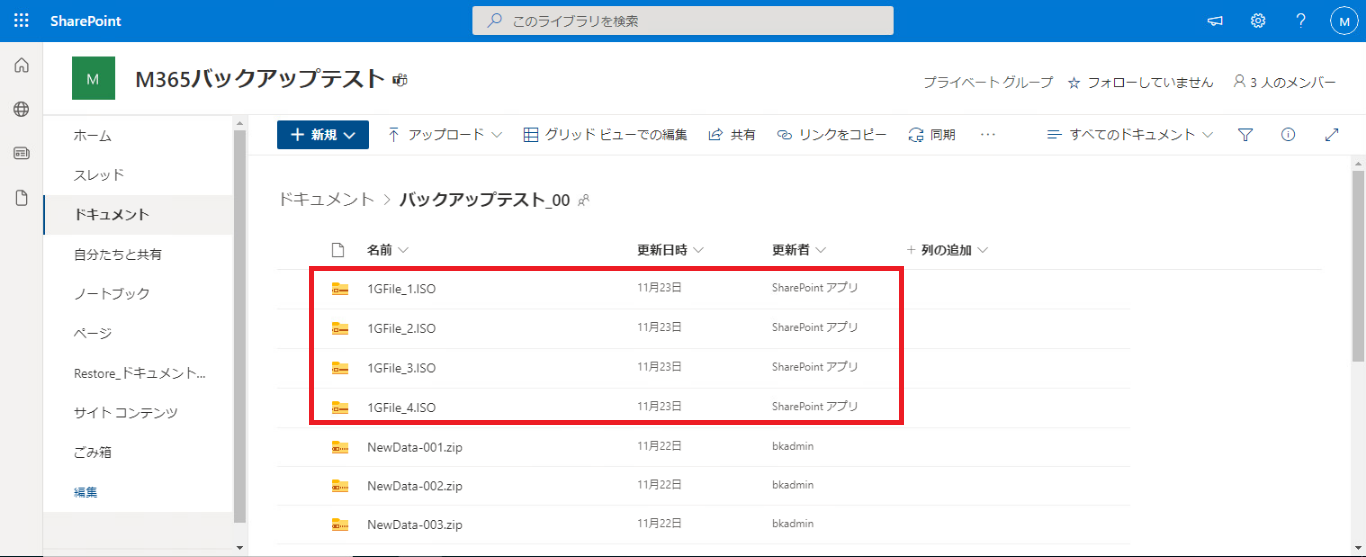This screenshot has width=1366, height=557.
Task: Click the ドキュメント breadcrumb link
Action: point(326,200)
